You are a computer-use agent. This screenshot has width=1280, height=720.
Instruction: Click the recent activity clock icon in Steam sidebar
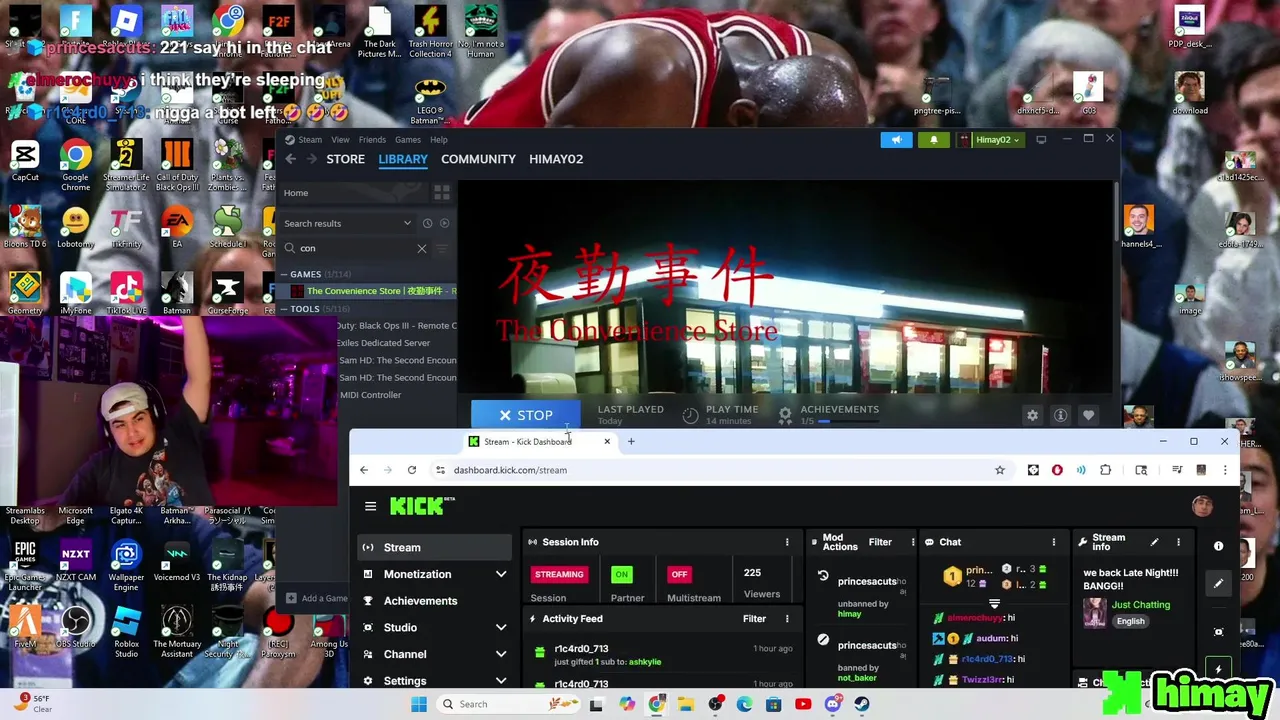pyautogui.click(x=427, y=223)
